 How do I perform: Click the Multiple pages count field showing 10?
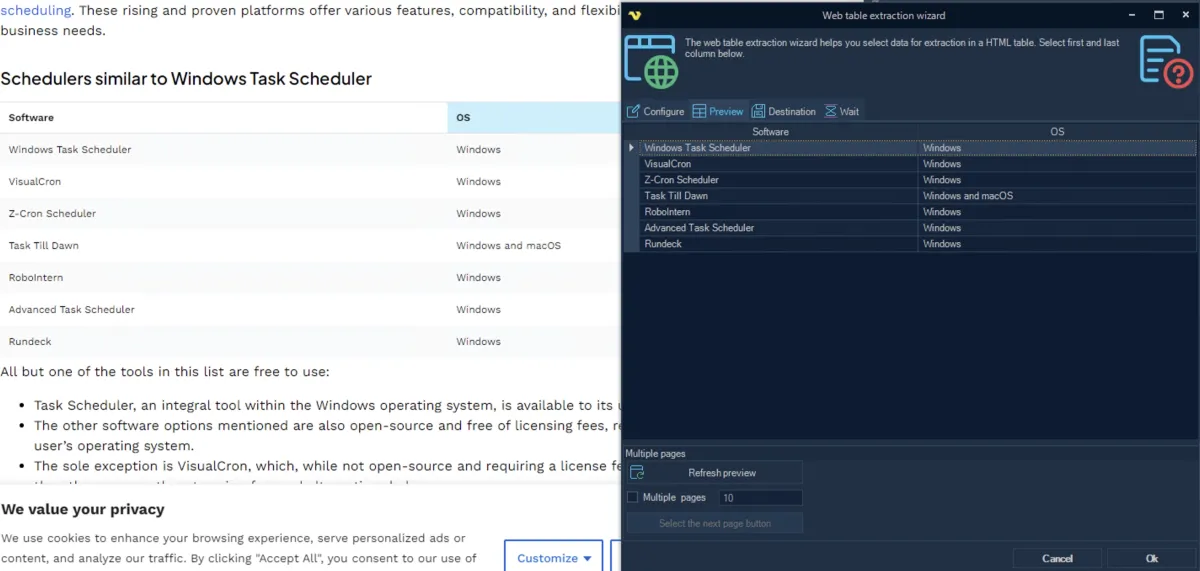(x=760, y=497)
